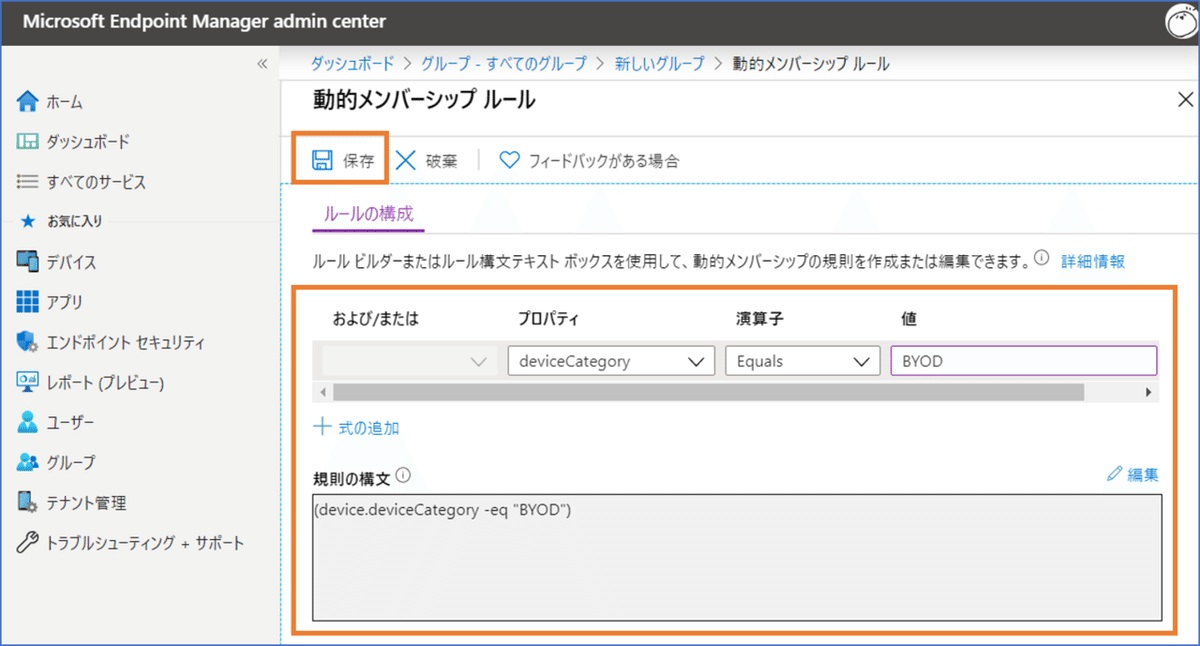
Task: Open the および/または dropdown
Action: pos(410,361)
